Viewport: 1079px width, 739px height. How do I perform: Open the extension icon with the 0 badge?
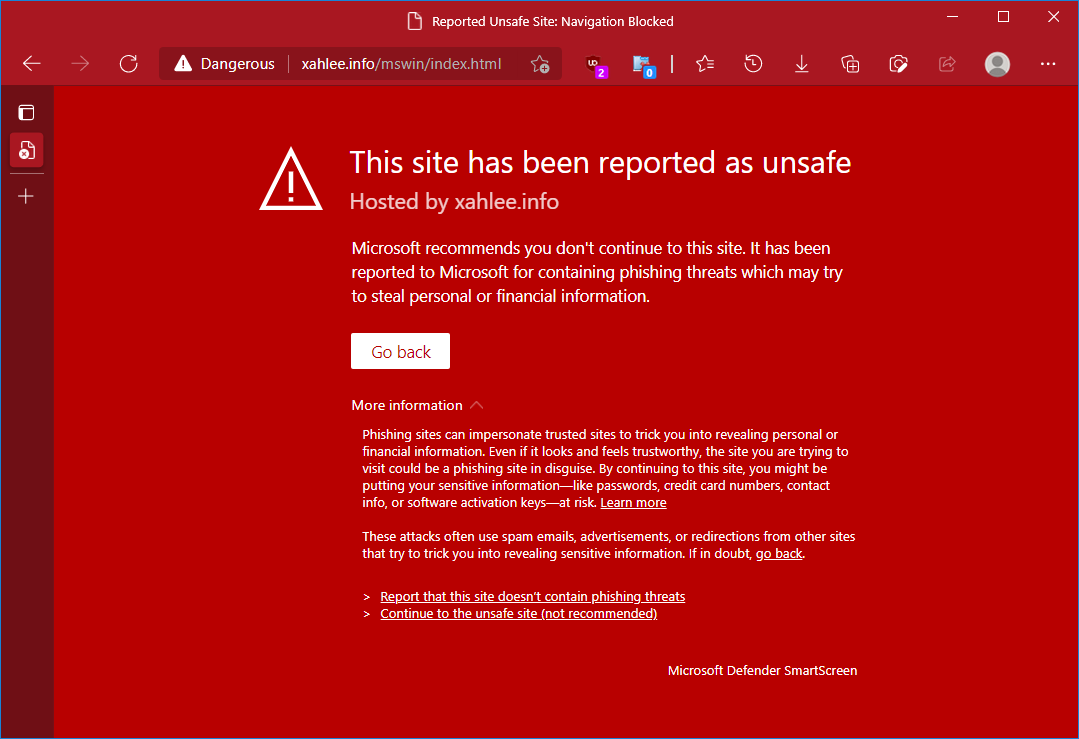click(643, 65)
